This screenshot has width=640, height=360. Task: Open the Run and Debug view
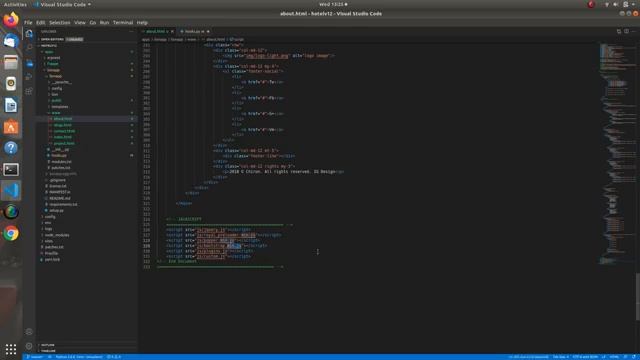[29, 77]
